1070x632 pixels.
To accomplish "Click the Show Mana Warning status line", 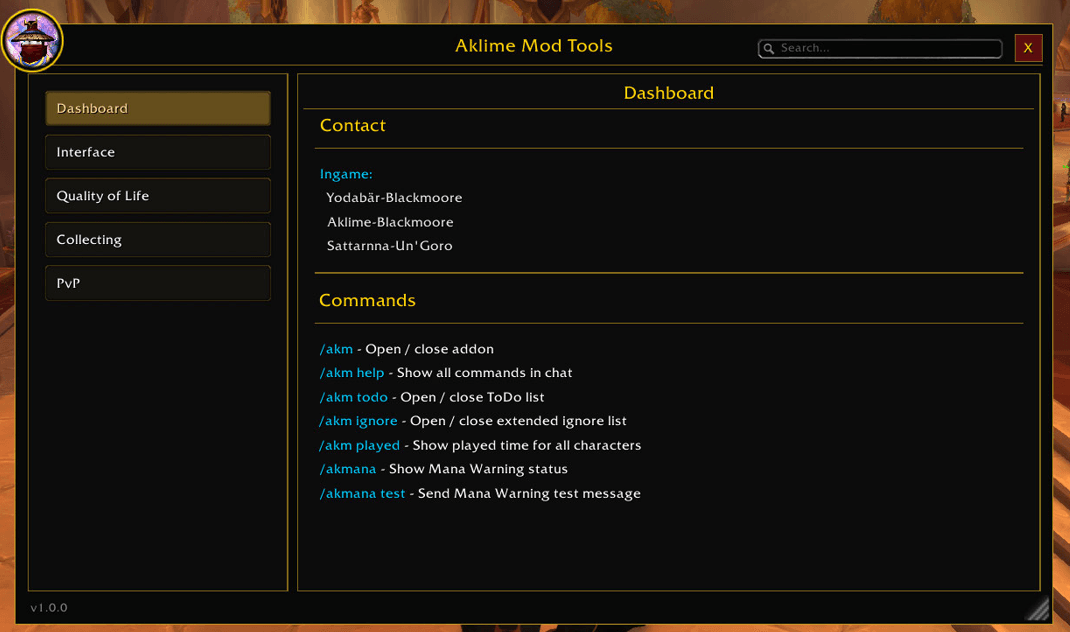I will (x=444, y=469).
